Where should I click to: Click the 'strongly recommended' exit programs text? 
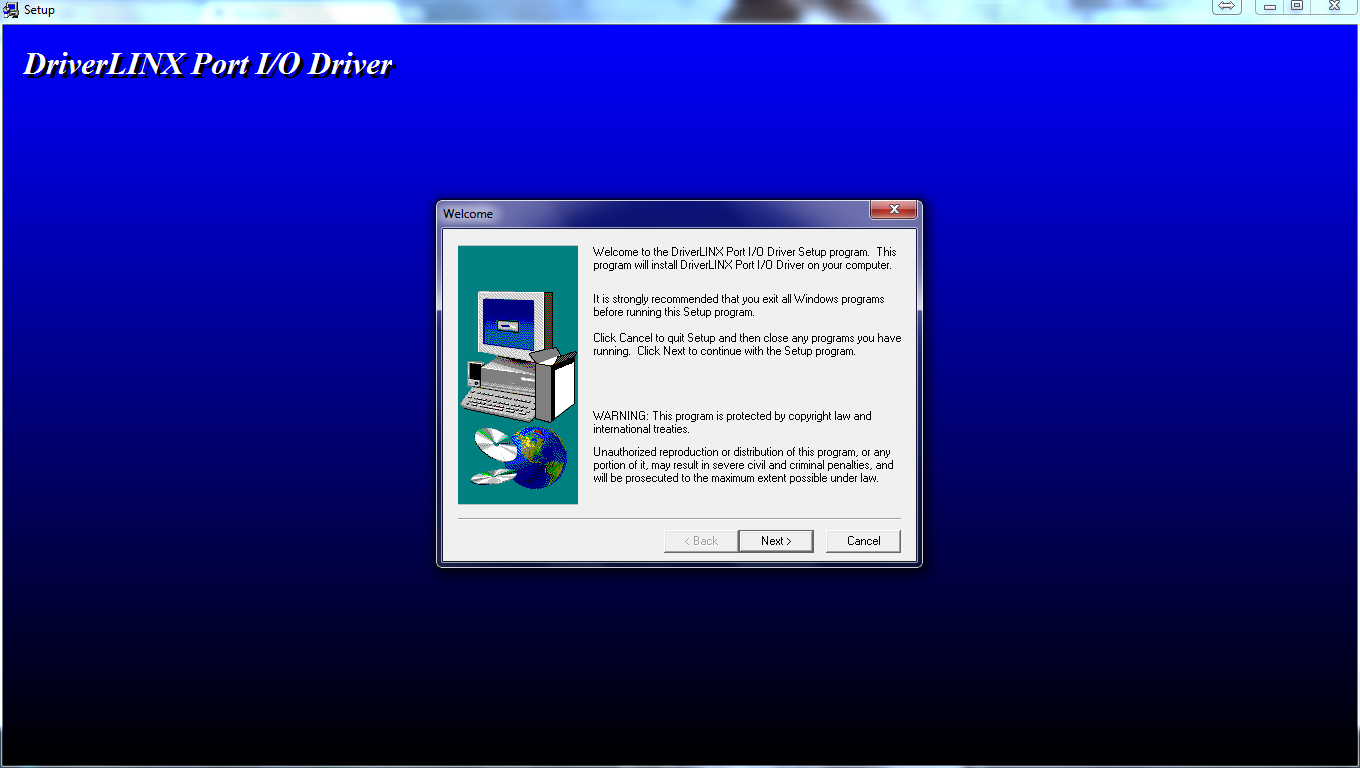point(738,306)
